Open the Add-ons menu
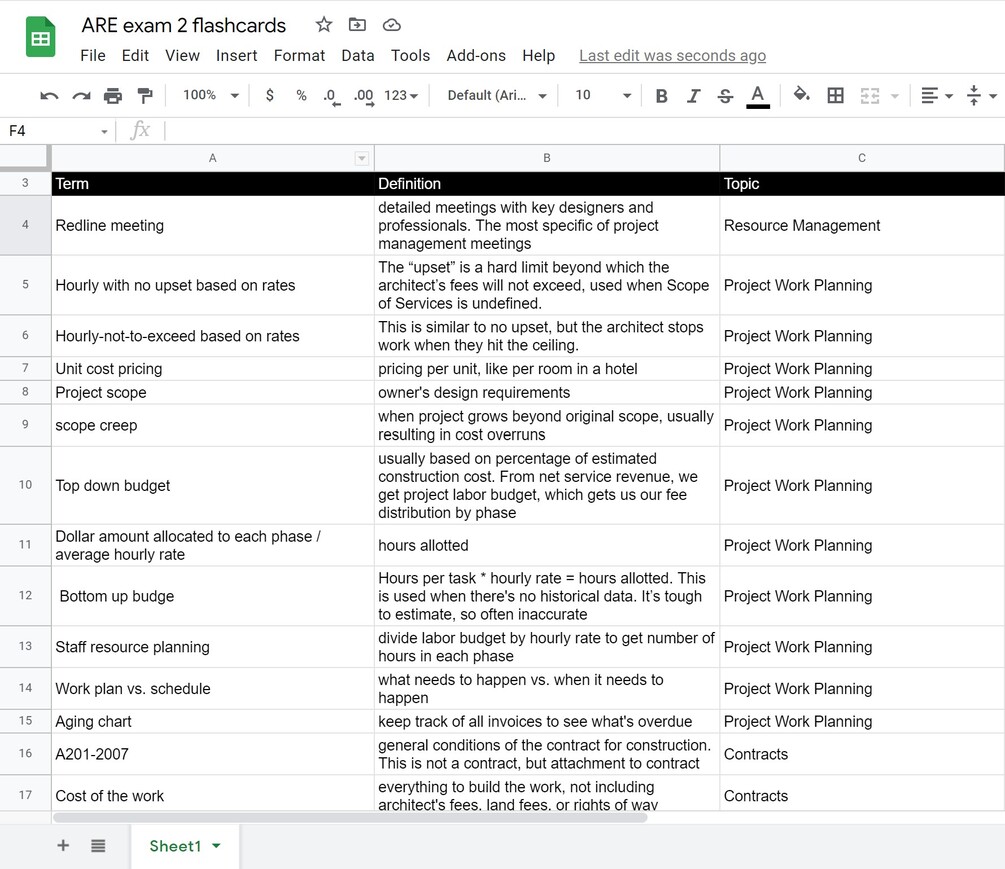1005x869 pixels. 476,56
